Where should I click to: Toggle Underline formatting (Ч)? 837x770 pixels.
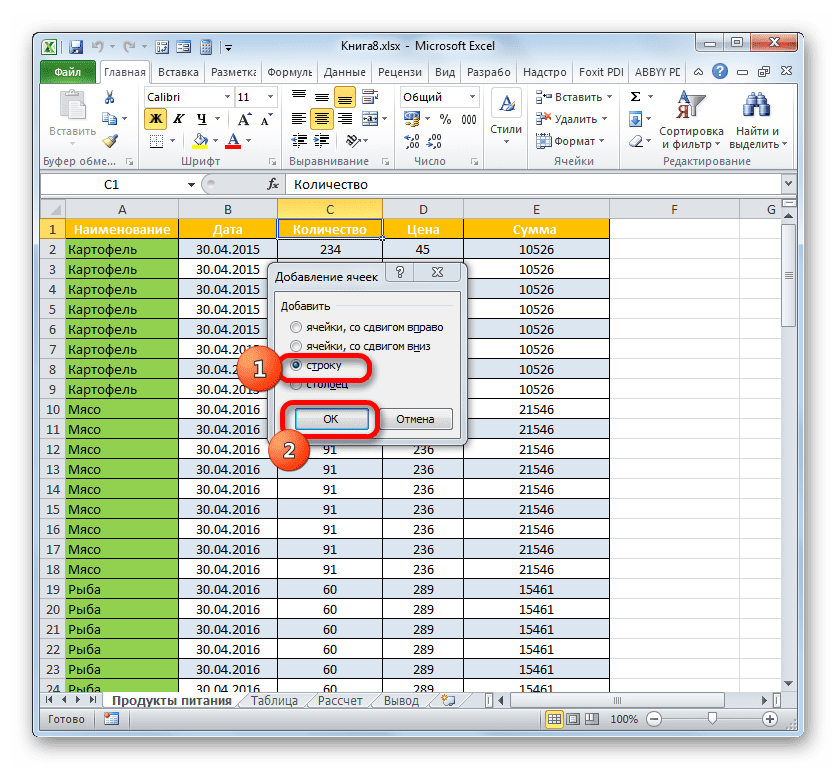point(201,119)
